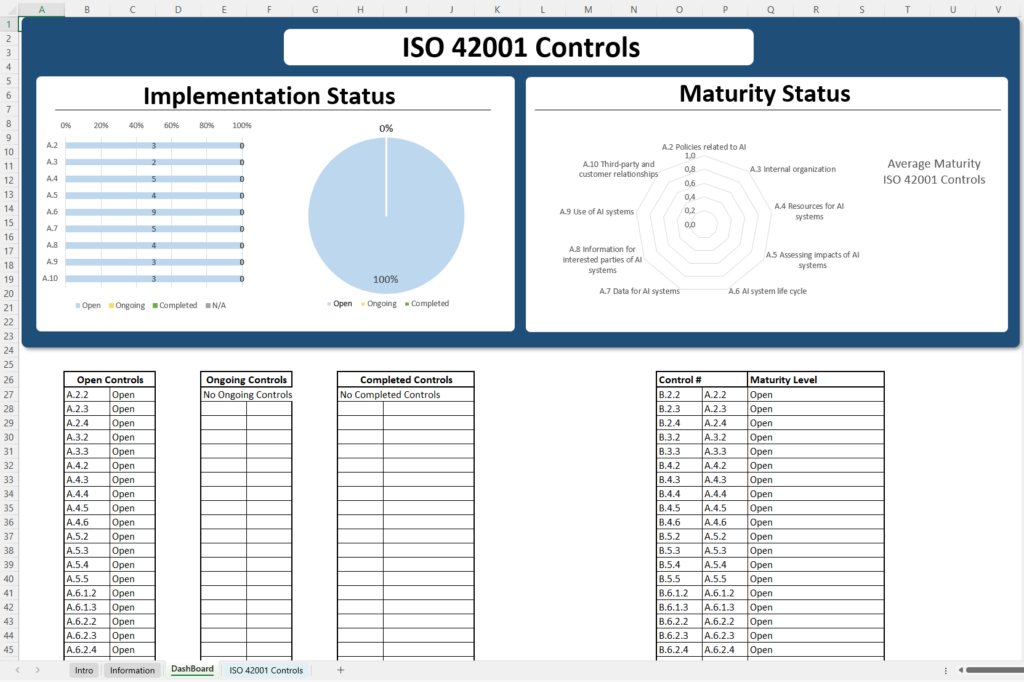Switch to the Information sheet tab
Screen dimensions: 1024x682
132,670
